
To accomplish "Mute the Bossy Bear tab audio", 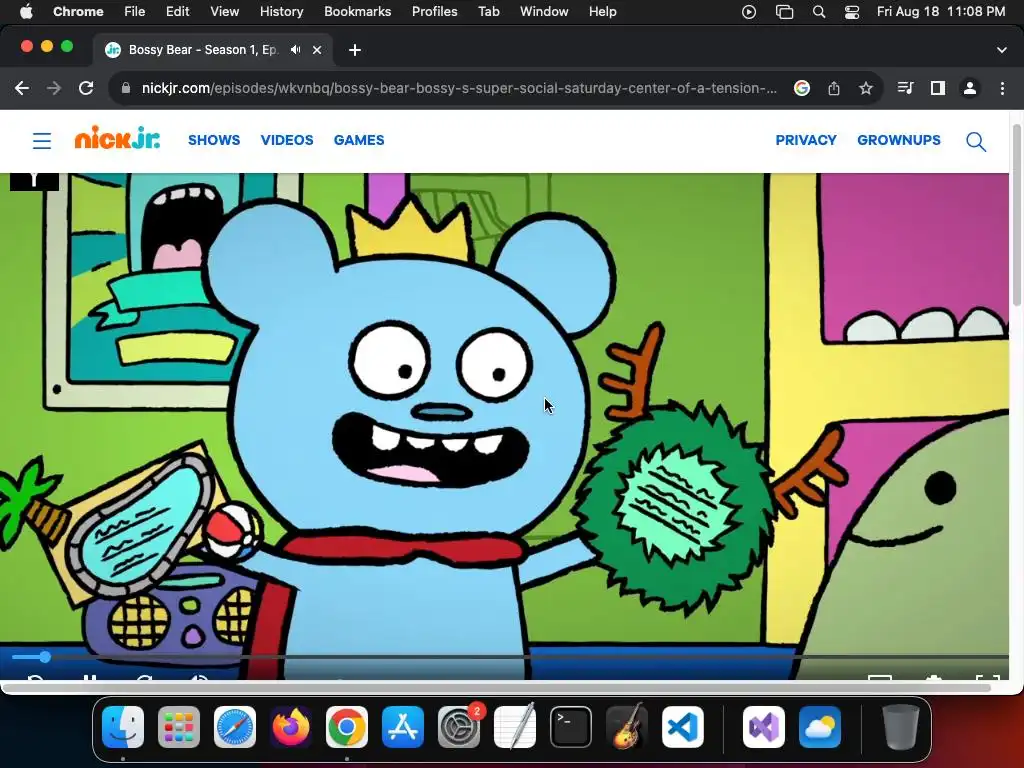I will click(296, 50).
